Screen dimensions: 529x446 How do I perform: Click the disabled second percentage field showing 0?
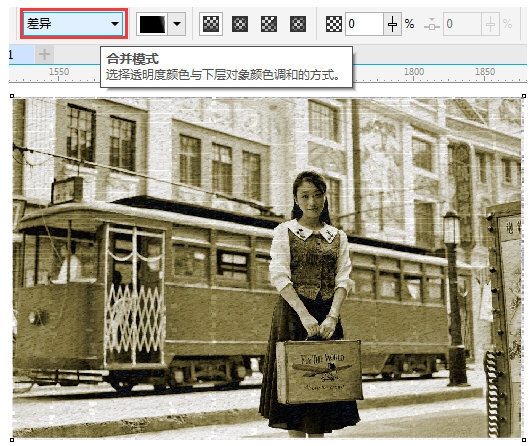tap(462, 24)
